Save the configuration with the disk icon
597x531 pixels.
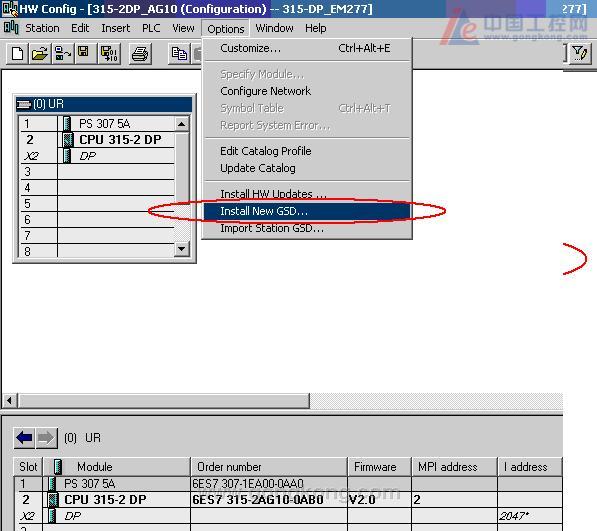84,54
